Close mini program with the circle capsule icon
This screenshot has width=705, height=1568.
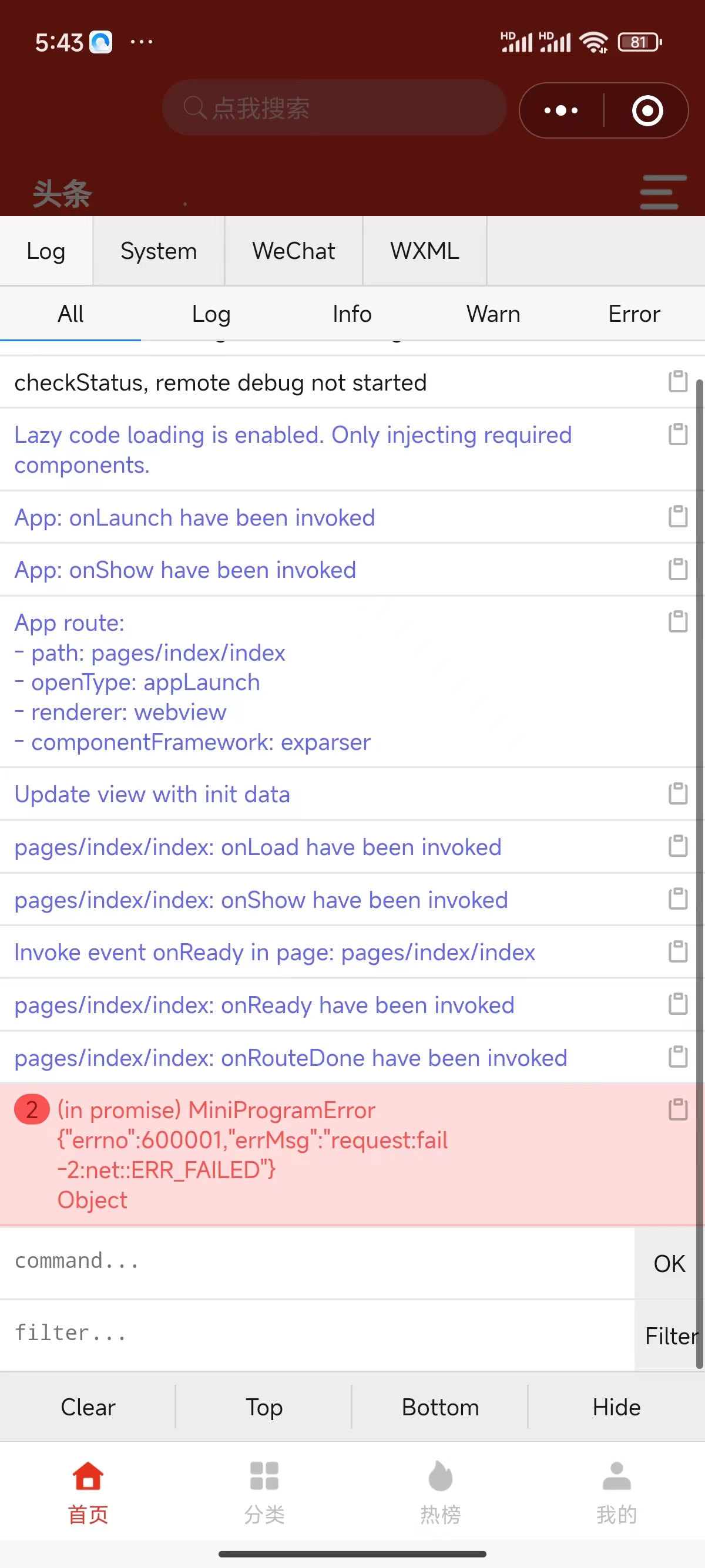coord(647,111)
